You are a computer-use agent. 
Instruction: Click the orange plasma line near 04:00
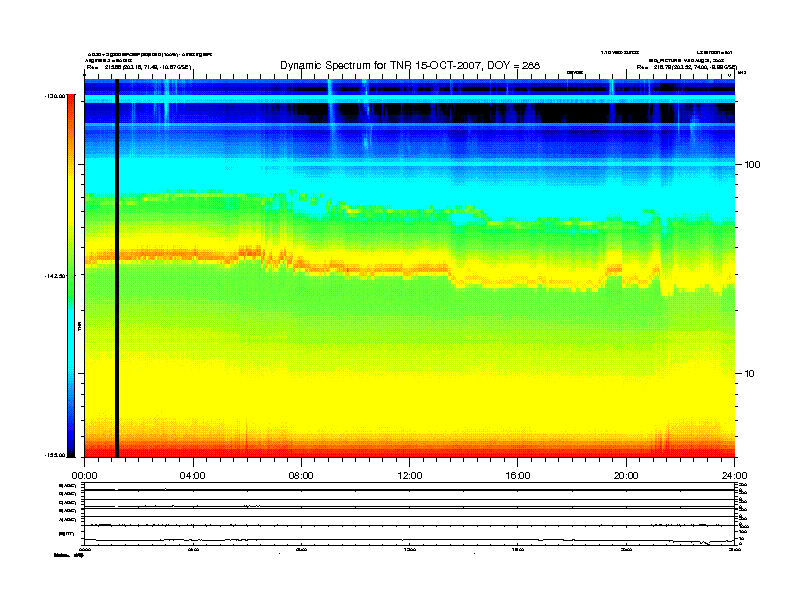coord(193,255)
